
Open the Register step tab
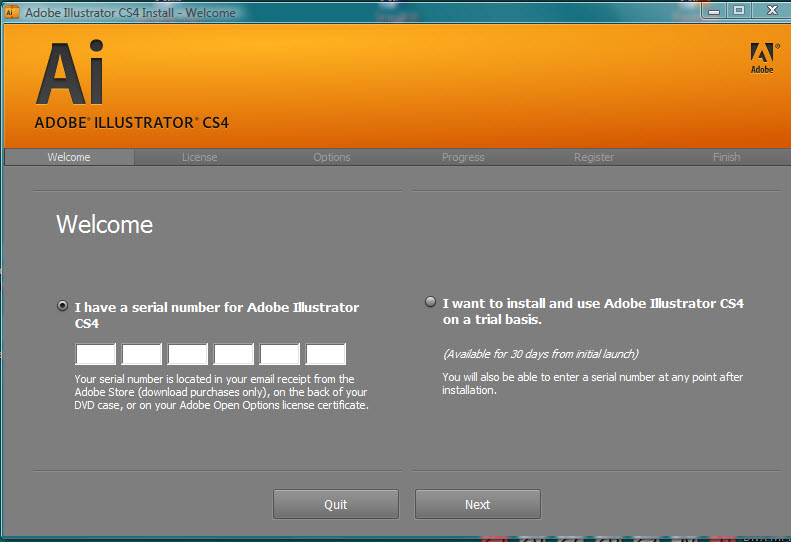(x=594, y=157)
